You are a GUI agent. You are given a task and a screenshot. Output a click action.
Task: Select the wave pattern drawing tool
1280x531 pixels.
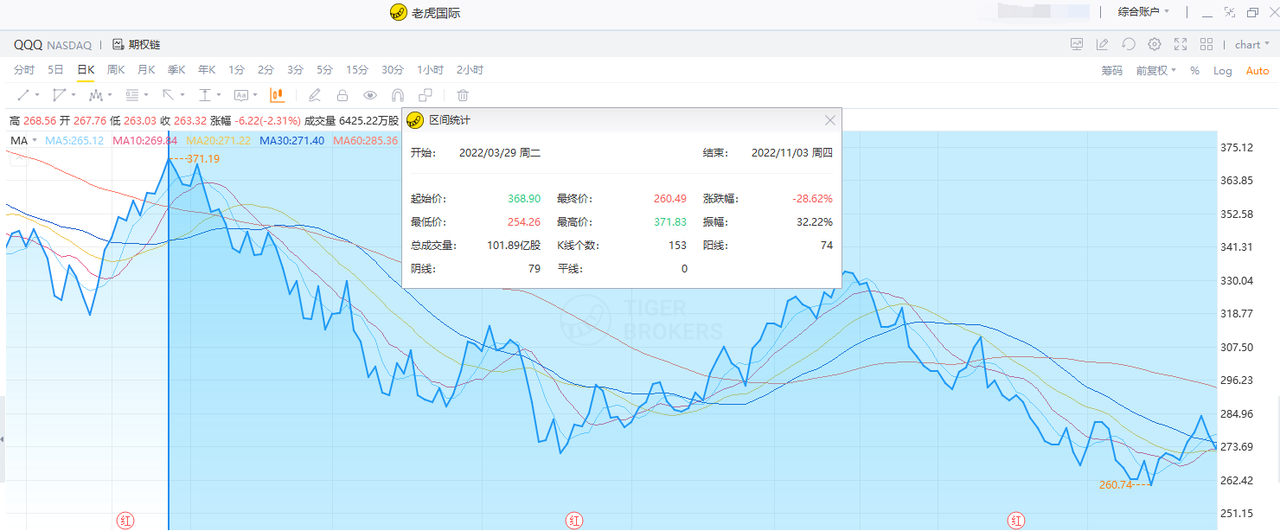tap(96, 95)
